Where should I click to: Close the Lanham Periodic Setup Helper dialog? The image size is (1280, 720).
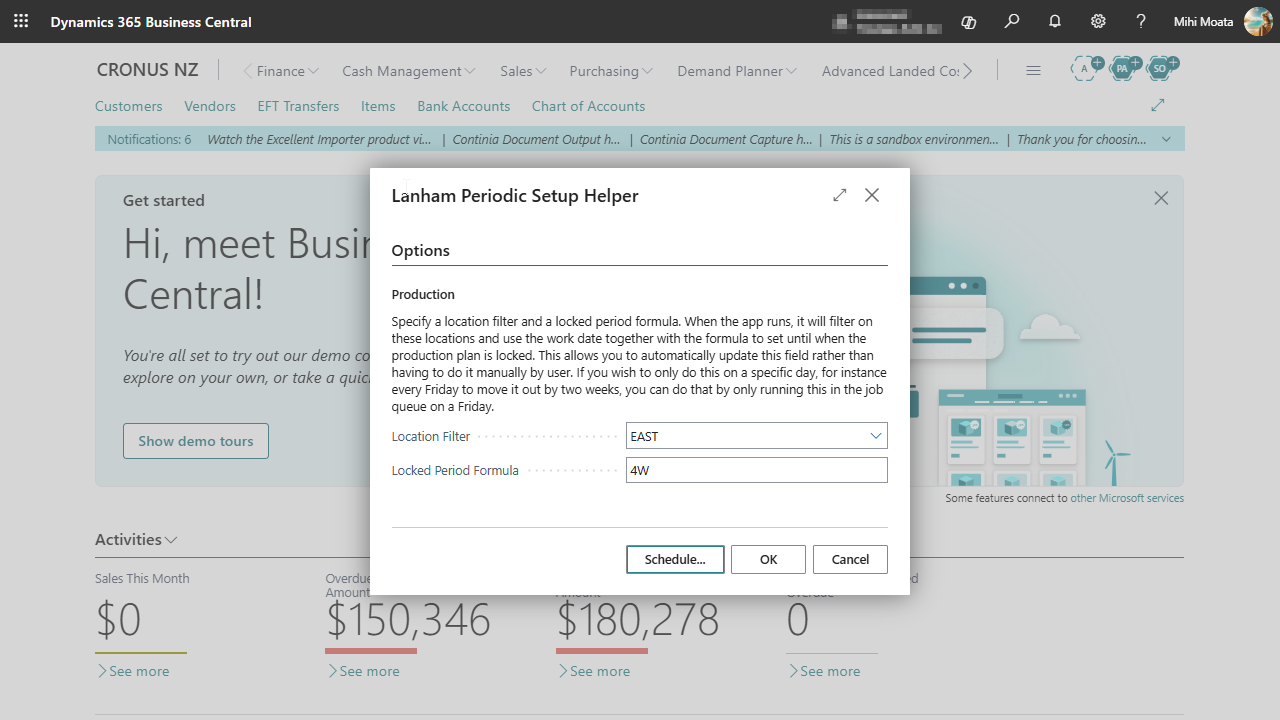872,195
